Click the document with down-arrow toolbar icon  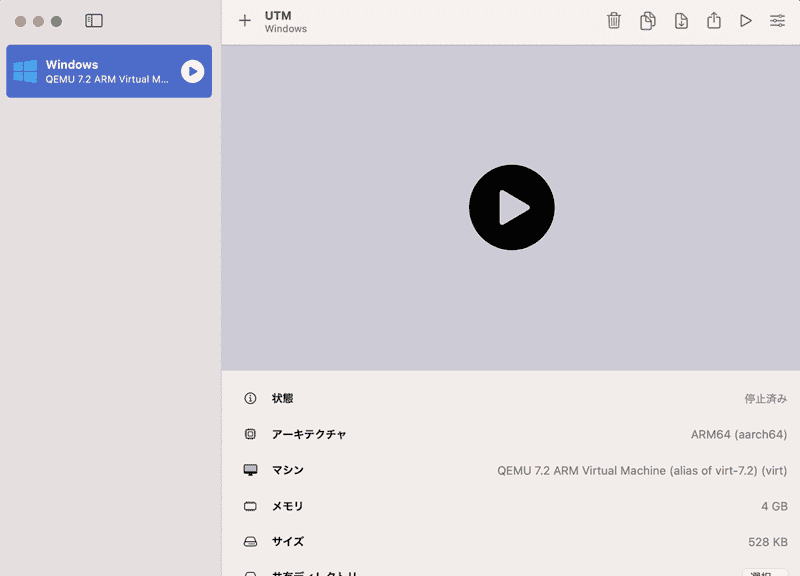click(681, 21)
